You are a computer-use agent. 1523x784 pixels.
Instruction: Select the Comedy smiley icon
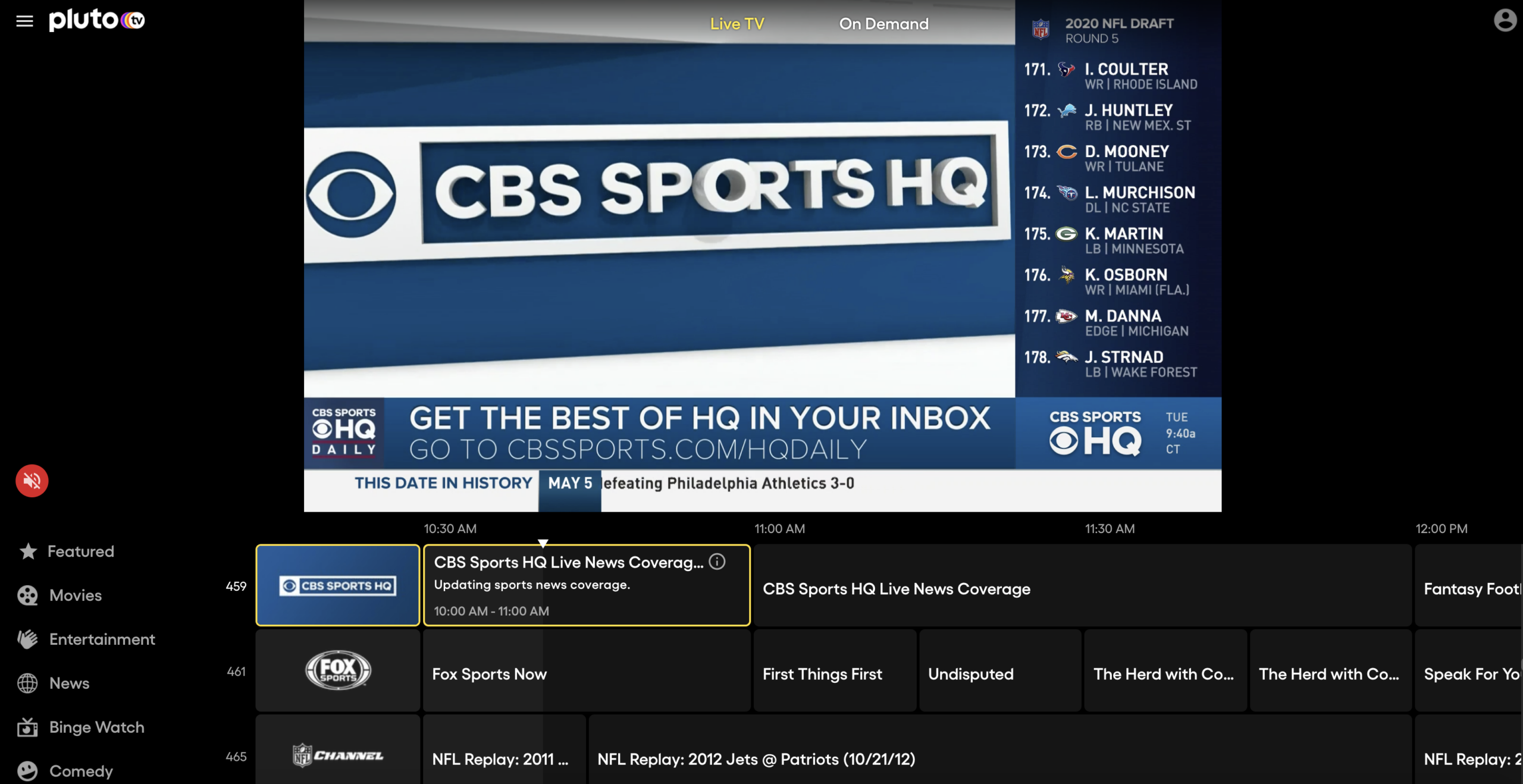click(x=26, y=771)
